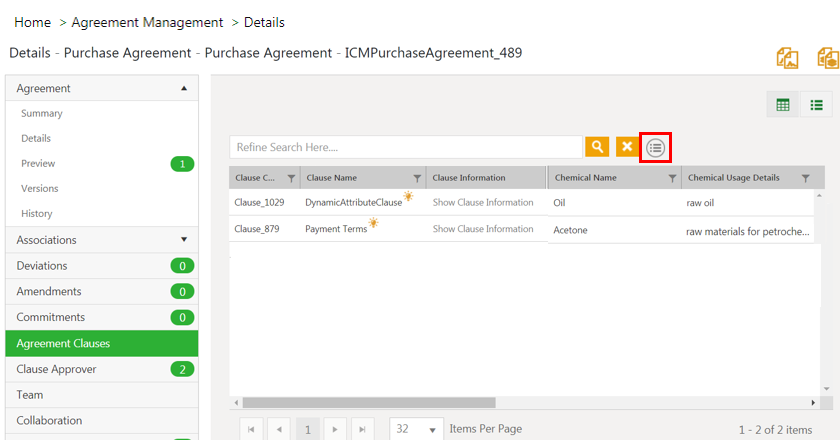Open filter for Chemical Name column
840x441 pixels.
[x=672, y=178]
